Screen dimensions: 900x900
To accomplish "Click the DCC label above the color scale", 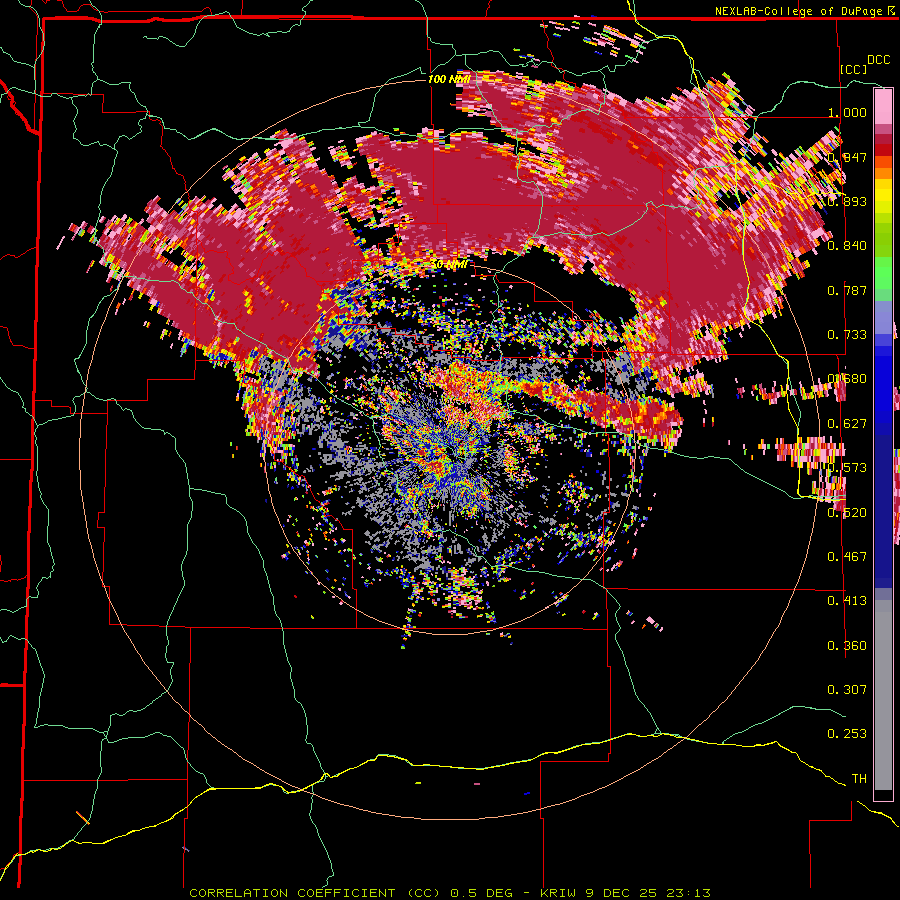I will [x=878, y=60].
